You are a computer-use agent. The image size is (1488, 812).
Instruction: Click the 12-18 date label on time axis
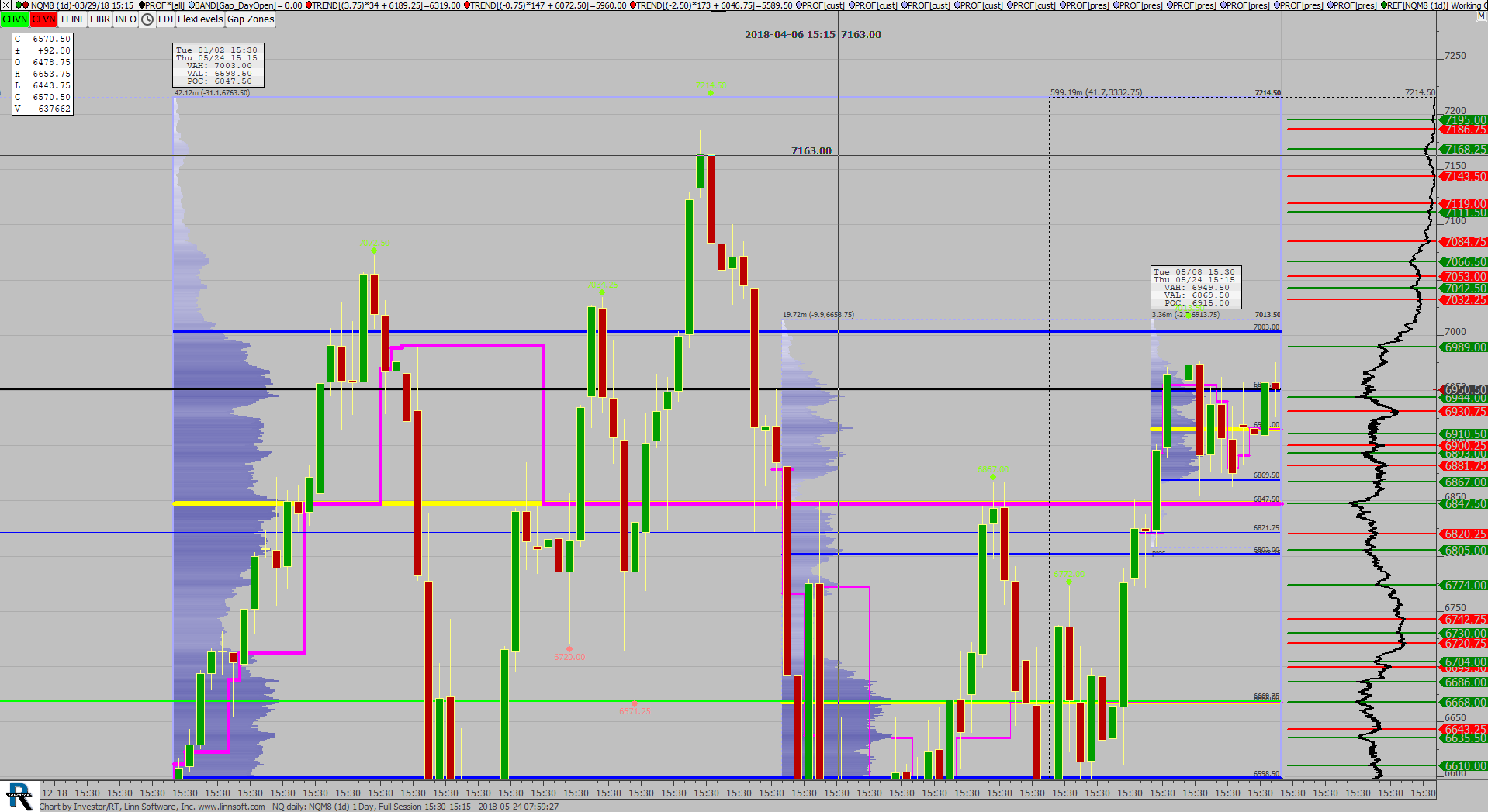point(54,793)
